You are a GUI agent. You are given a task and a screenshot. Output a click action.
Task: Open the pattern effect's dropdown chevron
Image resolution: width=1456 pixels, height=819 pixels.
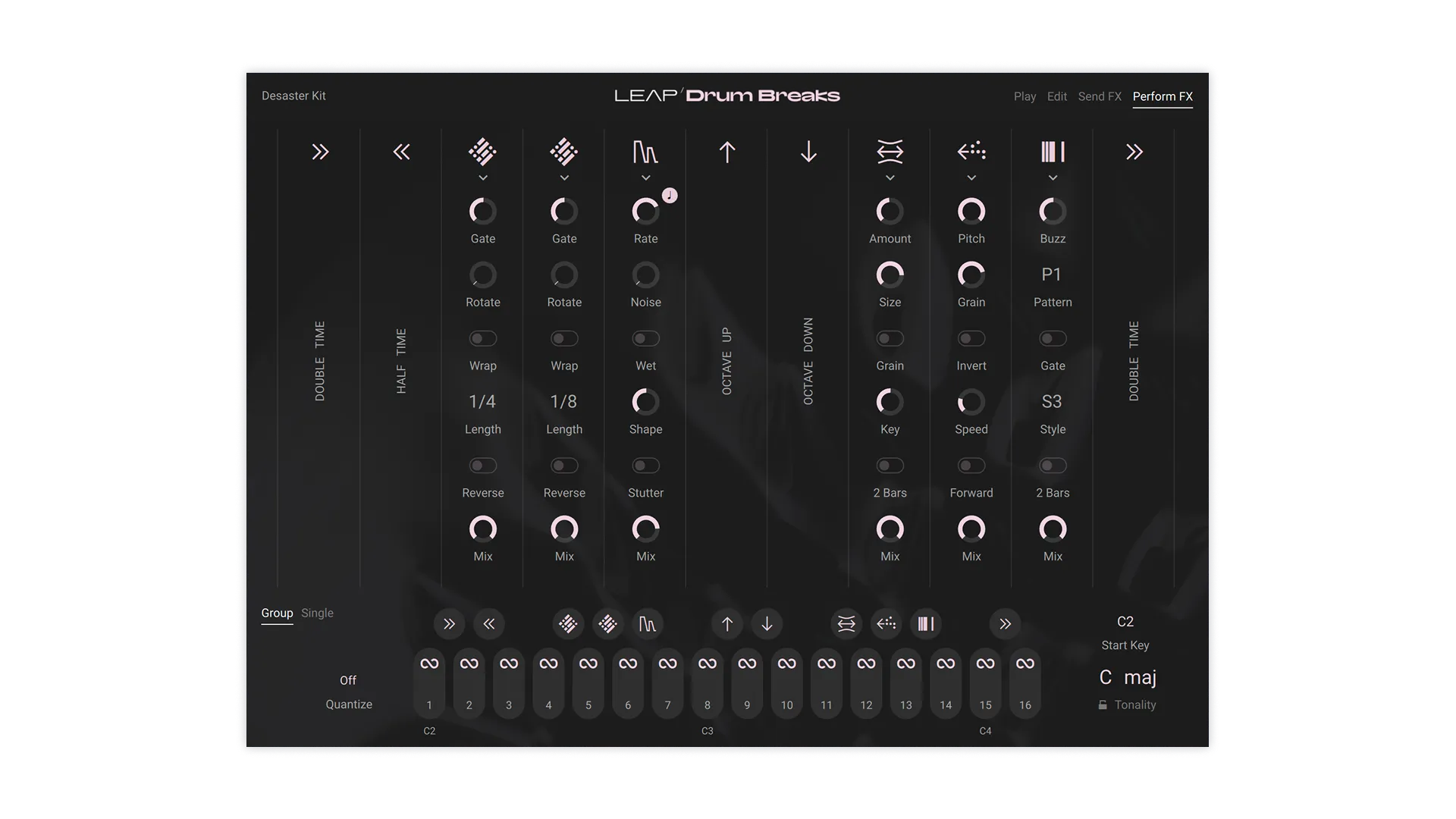click(1053, 177)
